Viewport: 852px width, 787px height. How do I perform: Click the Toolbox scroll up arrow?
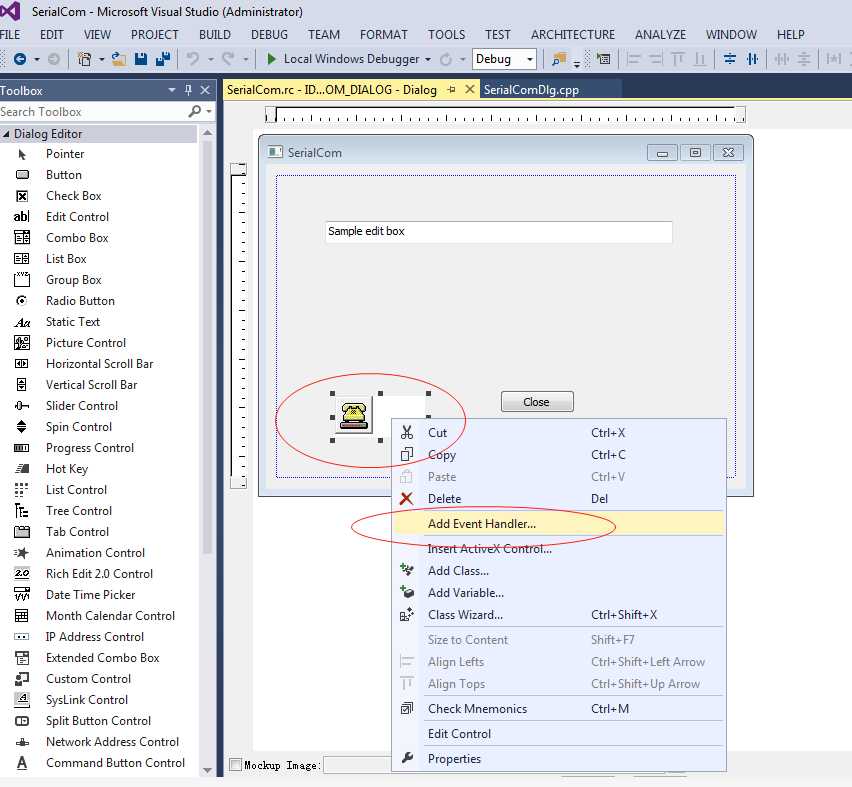click(x=207, y=133)
